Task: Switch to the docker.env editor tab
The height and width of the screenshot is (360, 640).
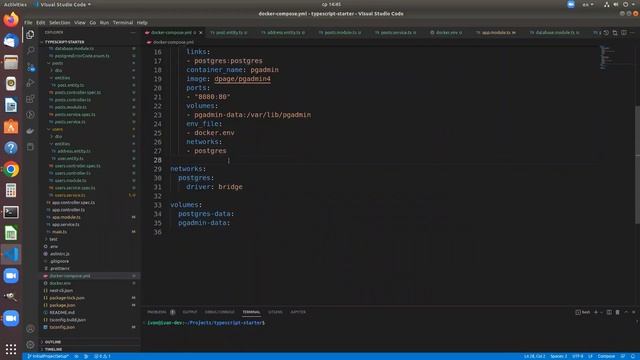Action: [446, 33]
